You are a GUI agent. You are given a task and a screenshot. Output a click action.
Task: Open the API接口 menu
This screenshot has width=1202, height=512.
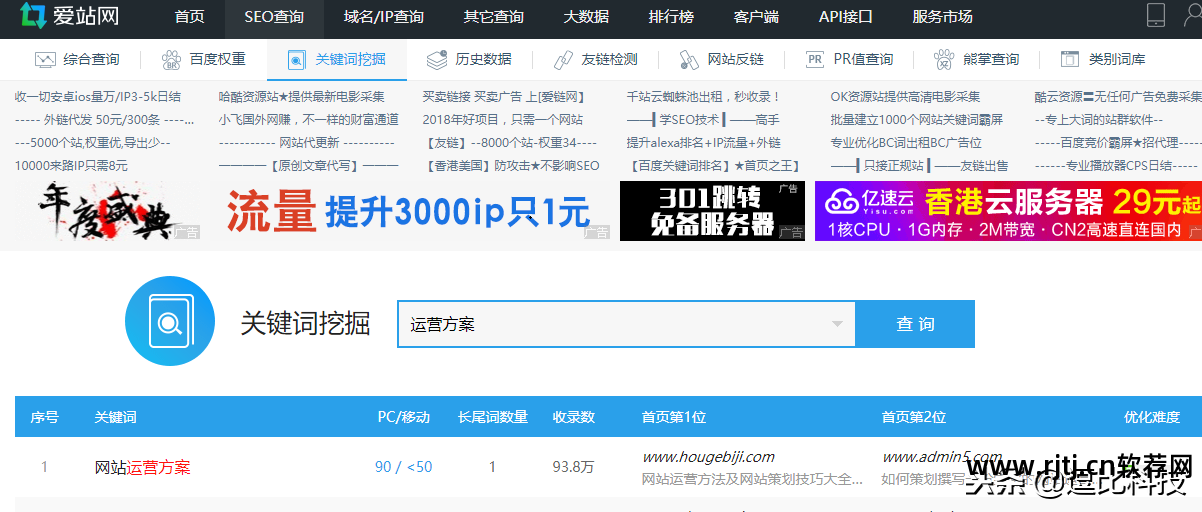point(846,17)
